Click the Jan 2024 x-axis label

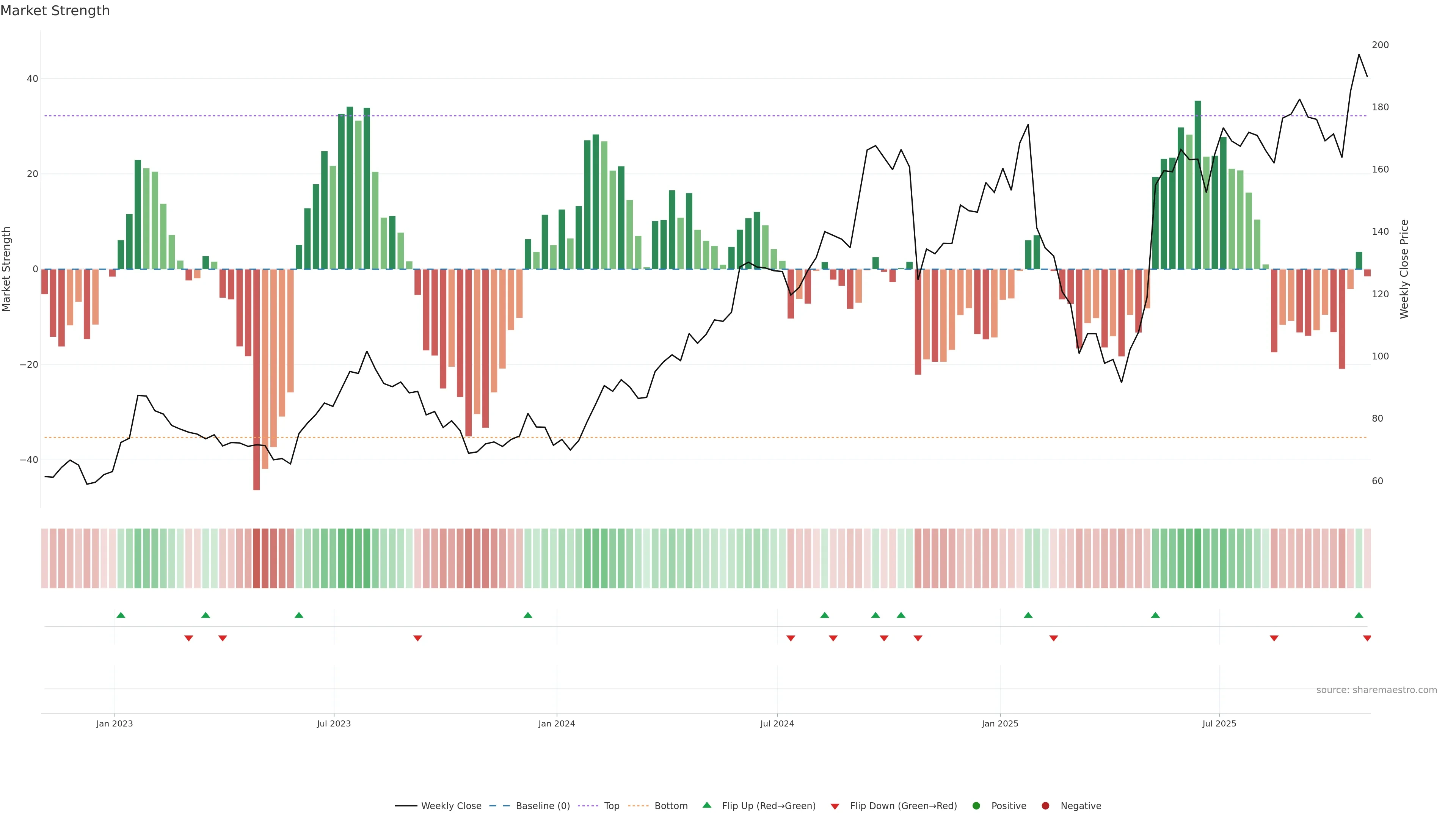point(556,723)
